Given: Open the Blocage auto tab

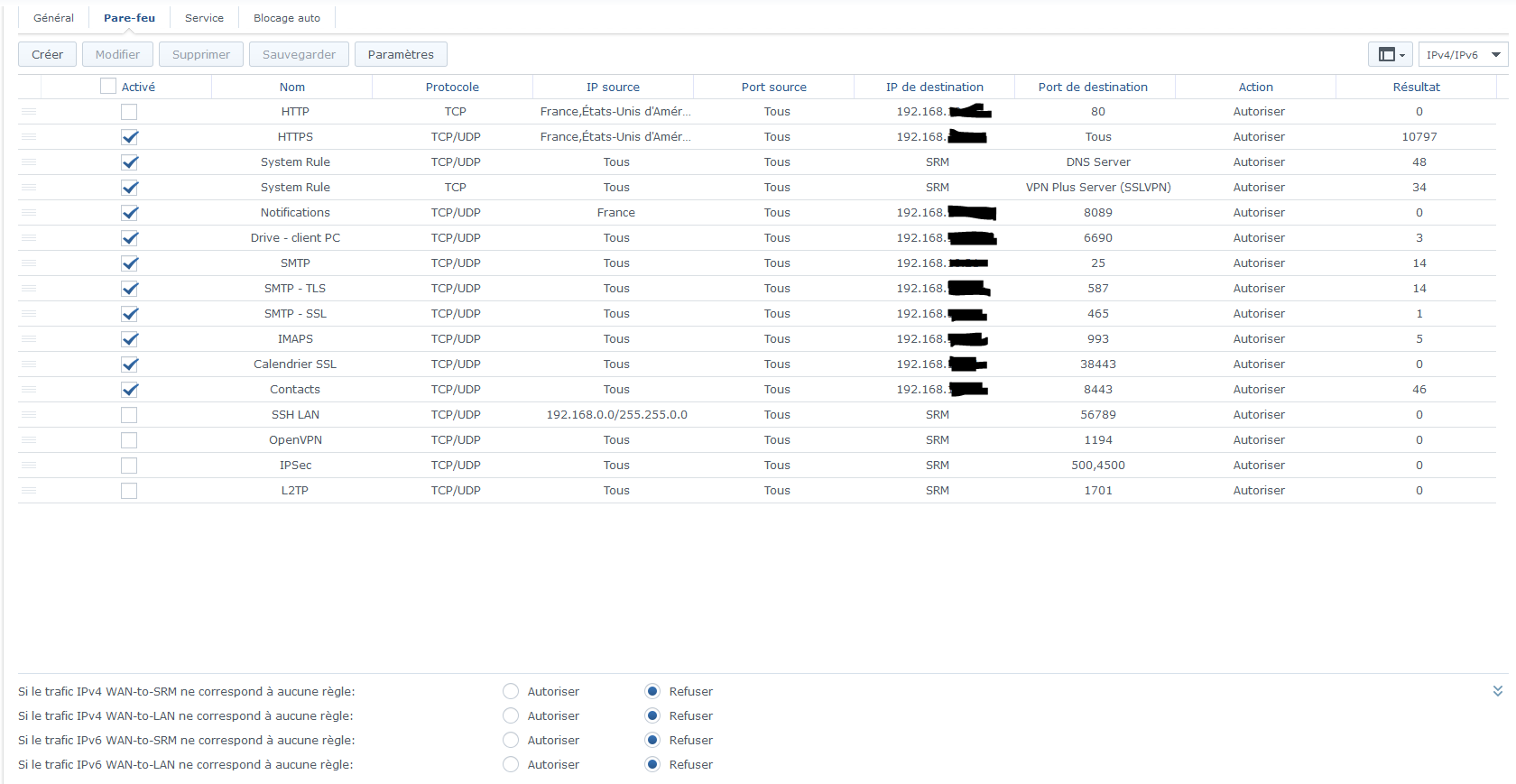Looking at the screenshot, I should (286, 18).
